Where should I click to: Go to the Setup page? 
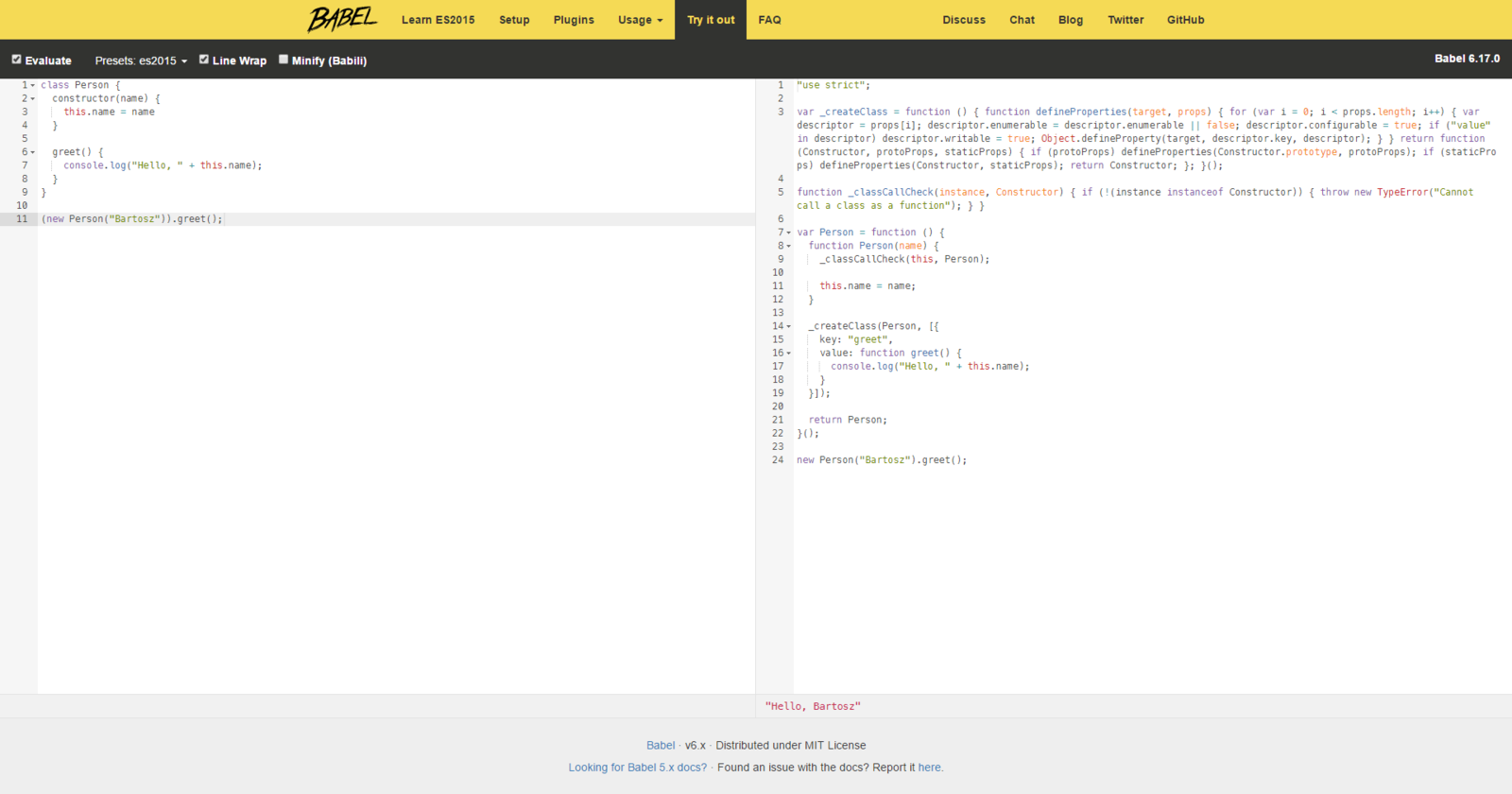click(x=514, y=20)
